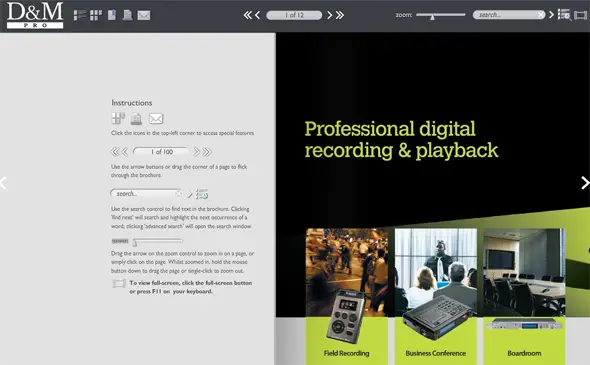Click the email envelope icon in toolbar
590x365 pixels.
tap(144, 15)
